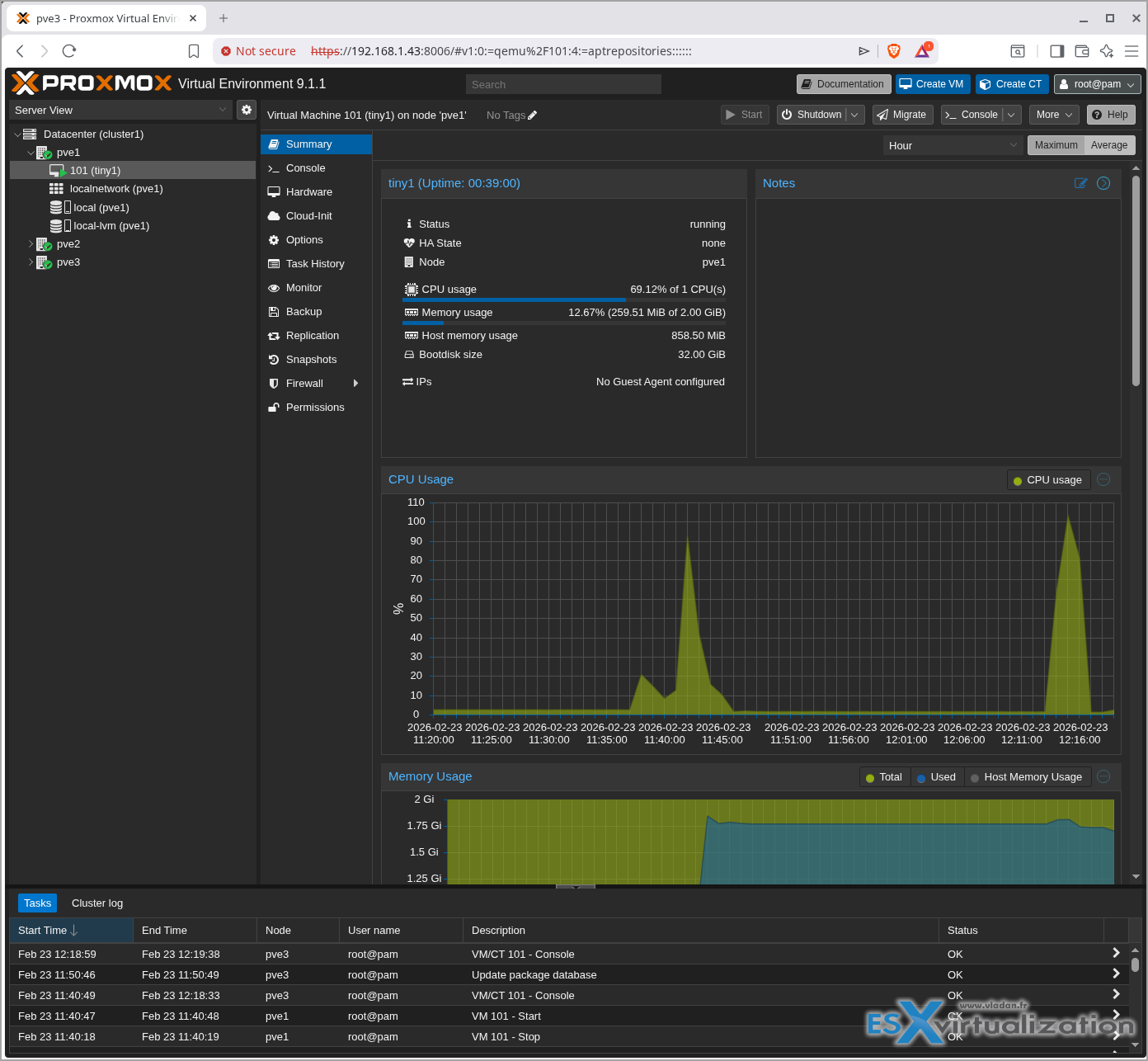The width and height of the screenshot is (1148, 1061).
Task: Switch to the Cluster log tab
Action: click(x=97, y=903)
